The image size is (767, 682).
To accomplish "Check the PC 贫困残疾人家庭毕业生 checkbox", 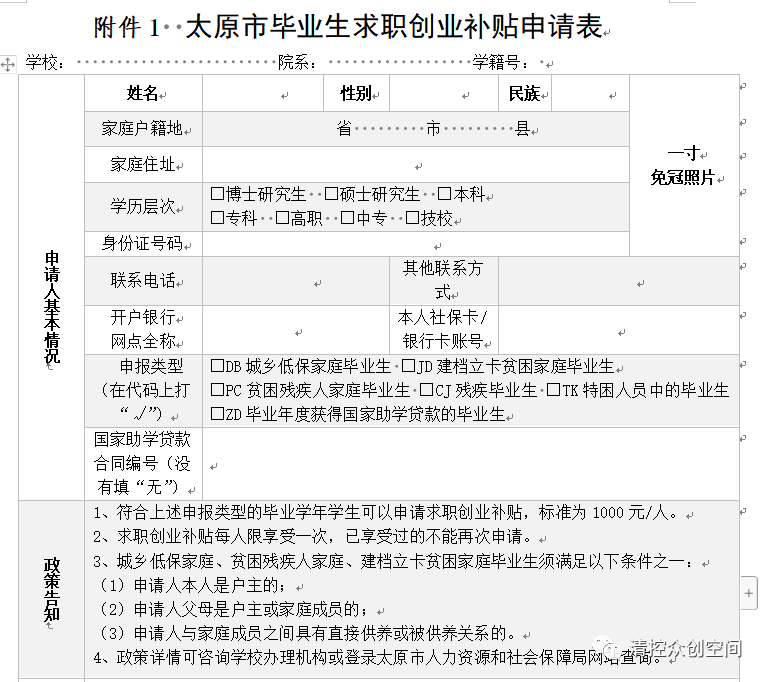I will click(x=217, y=389).
